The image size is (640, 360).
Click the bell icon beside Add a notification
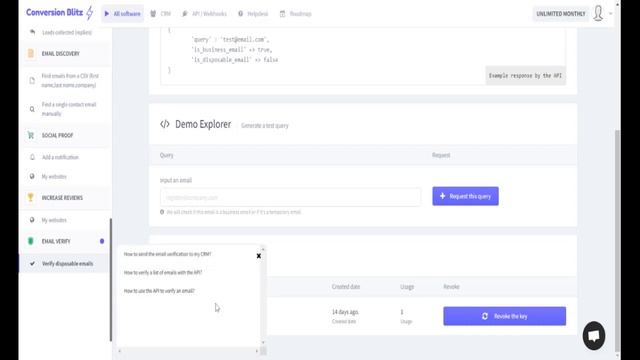pos(32,157)
